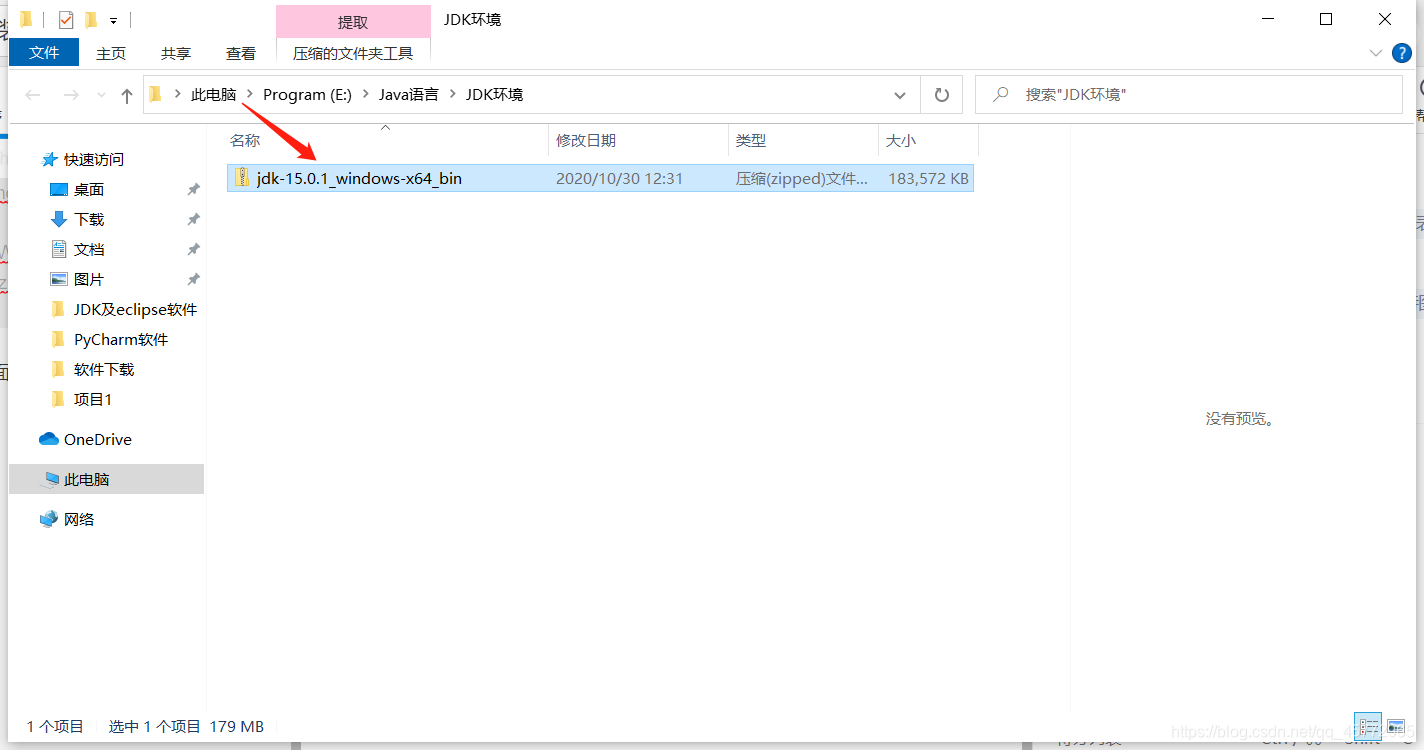Select 快速访问 in the navigation pane

pyautogui.click(x=94, y=159)
